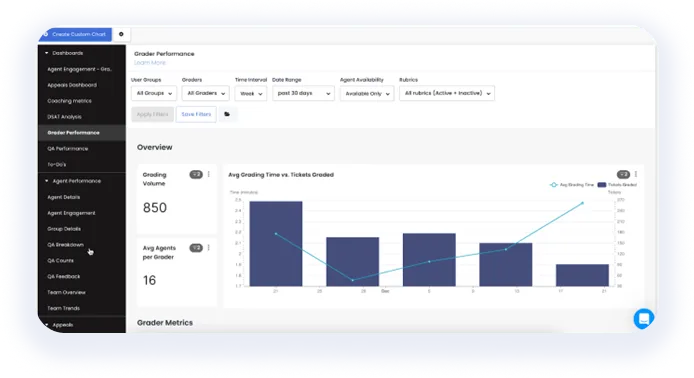
Task: Select Grader Performance in sidebar
Action: (73, 133)
